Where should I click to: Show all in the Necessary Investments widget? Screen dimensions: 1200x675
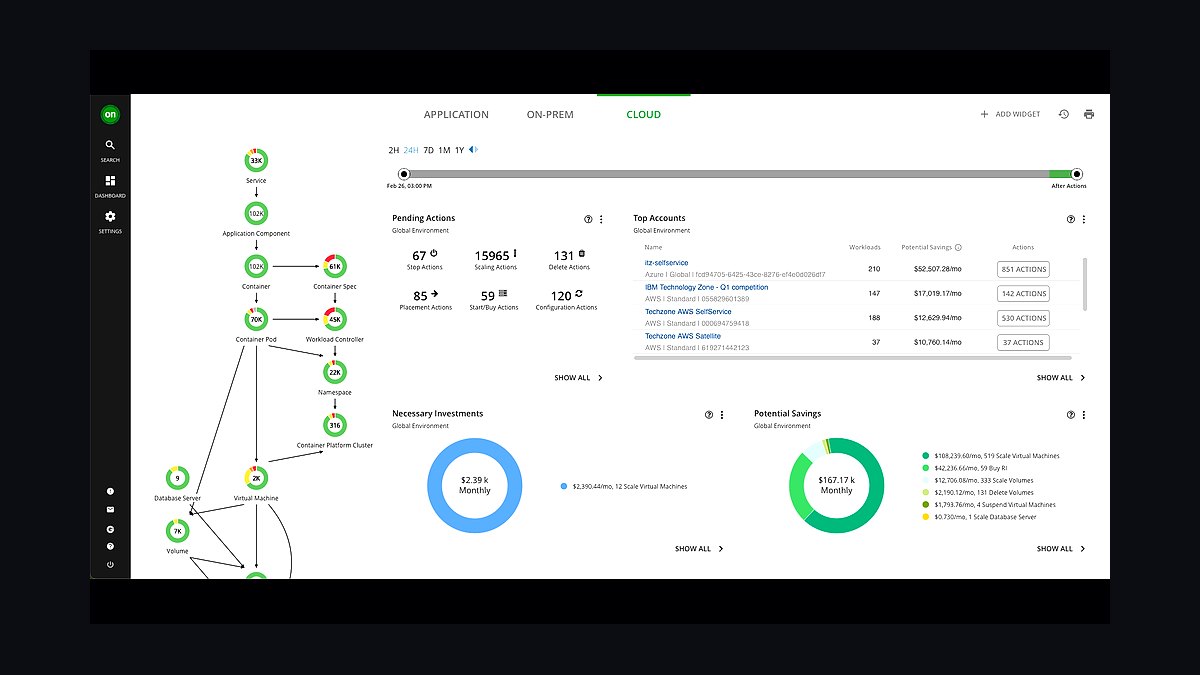(699, 549)
